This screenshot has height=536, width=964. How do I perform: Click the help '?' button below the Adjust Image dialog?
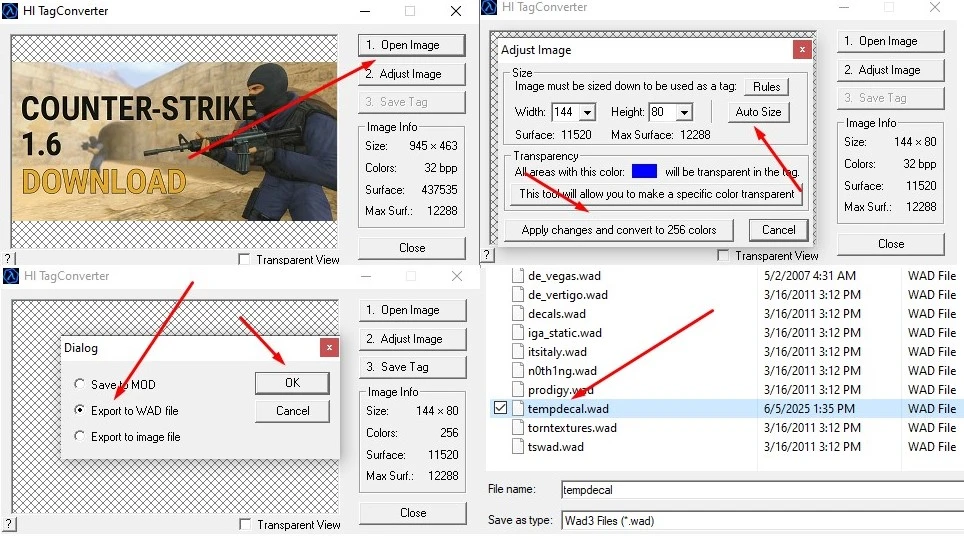(x=486, y=254)
